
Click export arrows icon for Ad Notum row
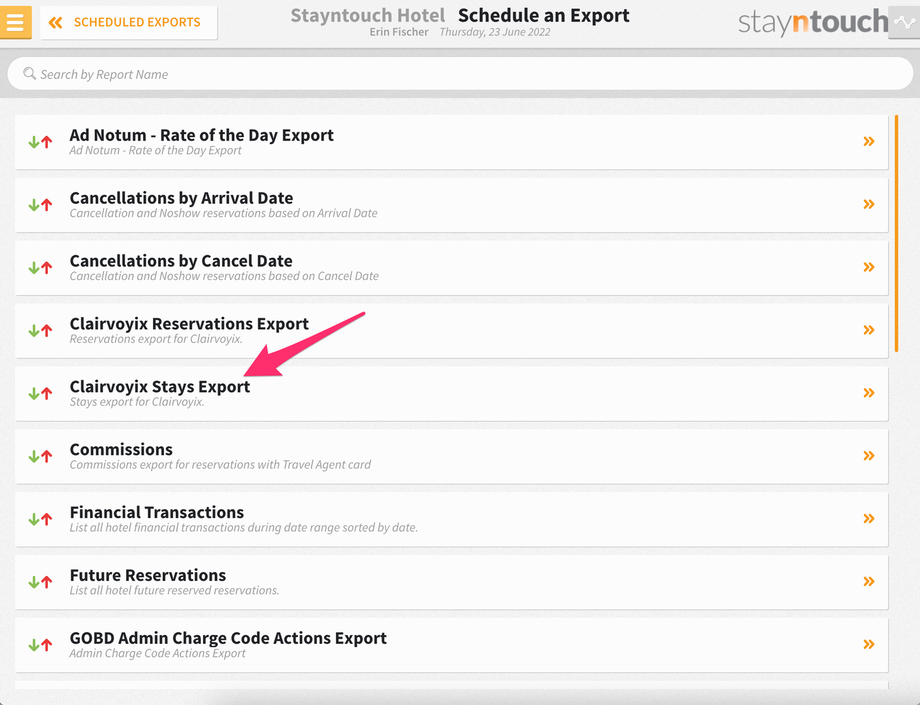pos(40,142)
